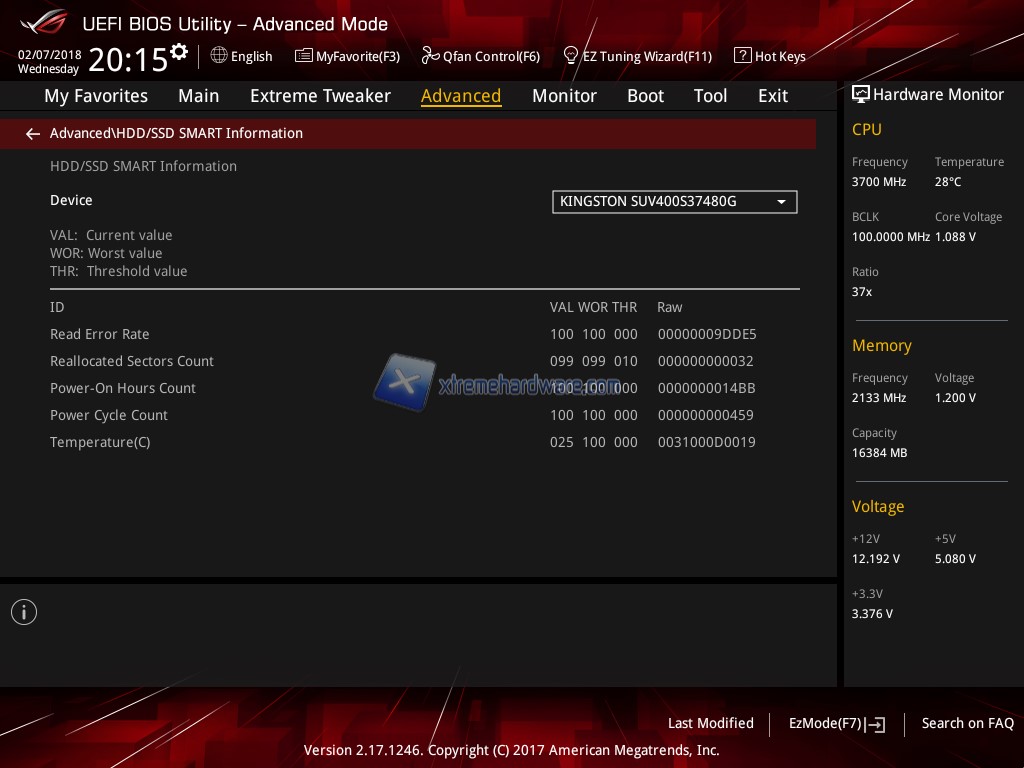Click the Exit tab
The image size is (1024, 768).
pyautogui.click(x=773, y=96)
